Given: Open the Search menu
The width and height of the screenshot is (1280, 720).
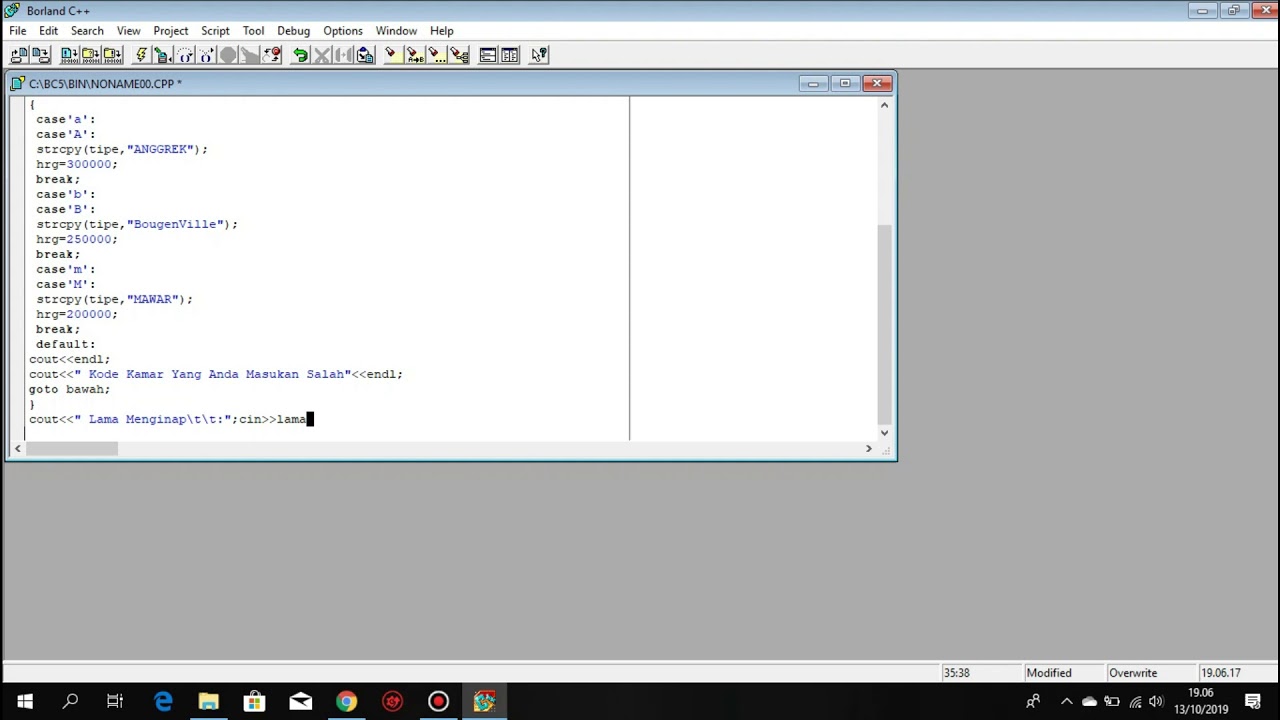Looking at the screenshot, I should click(x=87, y=31).
